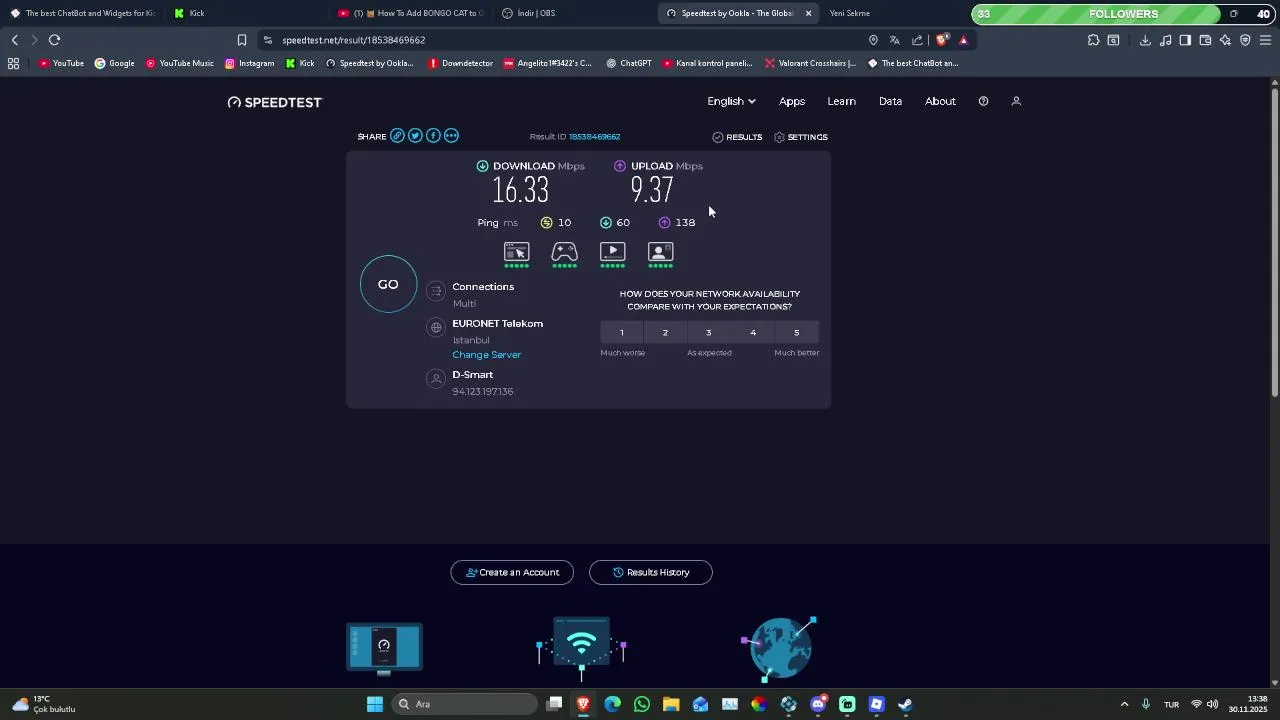Open Steam from the taskbar
Screen dimensions: 1280x720
(905, 704)
